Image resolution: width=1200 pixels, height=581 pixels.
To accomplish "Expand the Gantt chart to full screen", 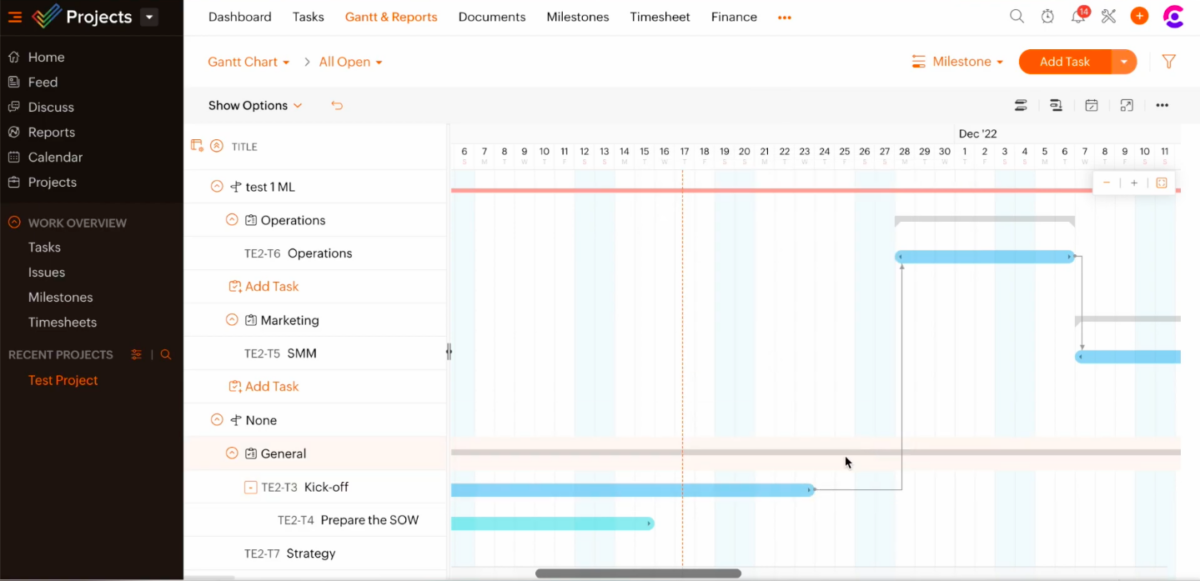I will (x=1127, y=105).
